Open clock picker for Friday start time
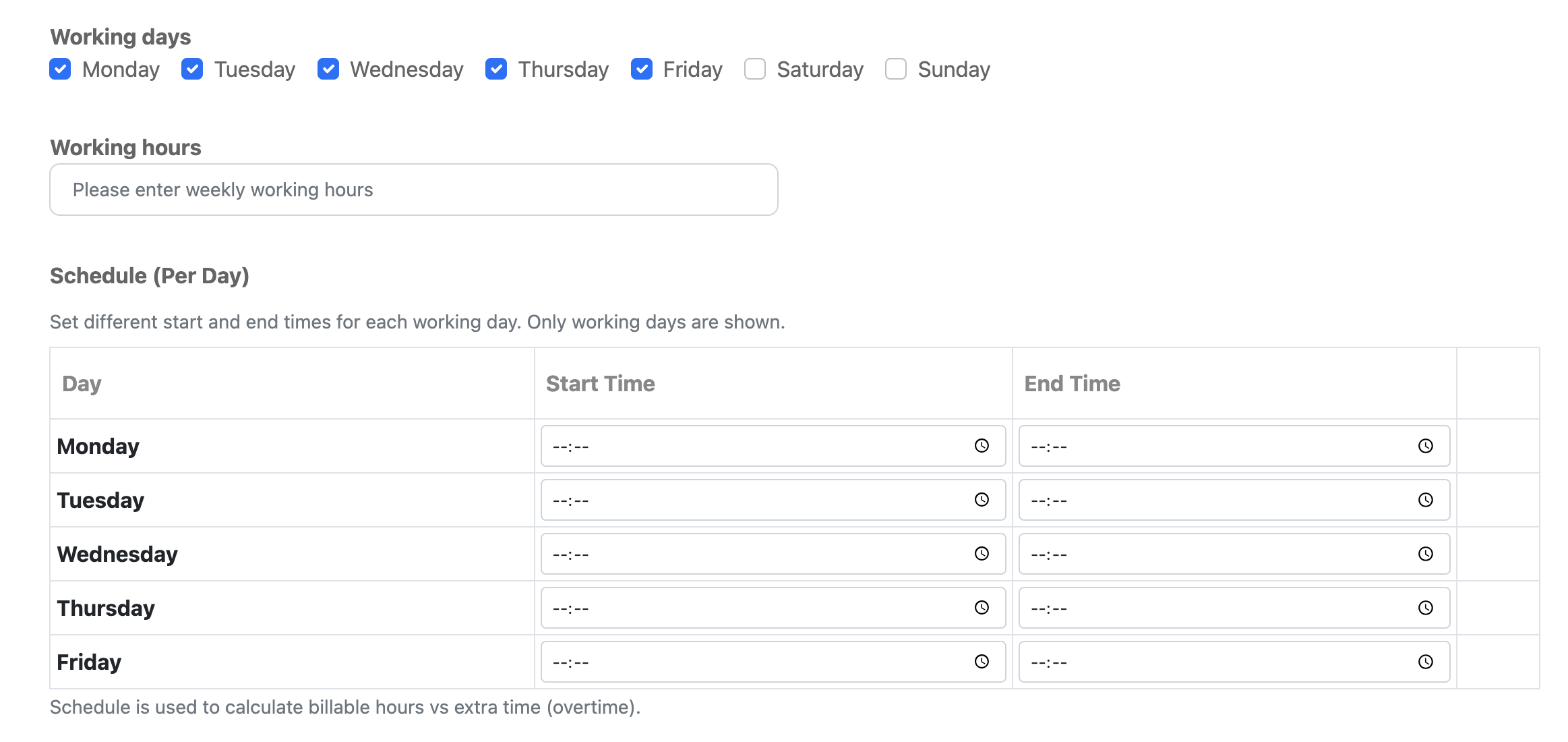The height and width of the screenshot is (742, 1568). tap(982, 662)
